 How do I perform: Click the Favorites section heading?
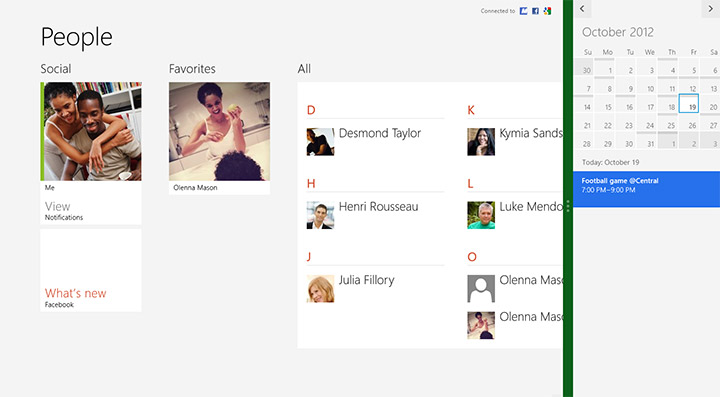(192, 69)
